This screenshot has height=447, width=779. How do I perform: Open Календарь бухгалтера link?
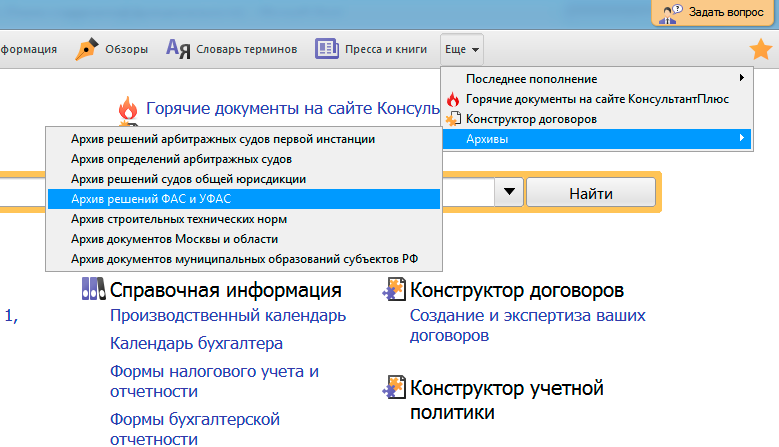point(196,343)
